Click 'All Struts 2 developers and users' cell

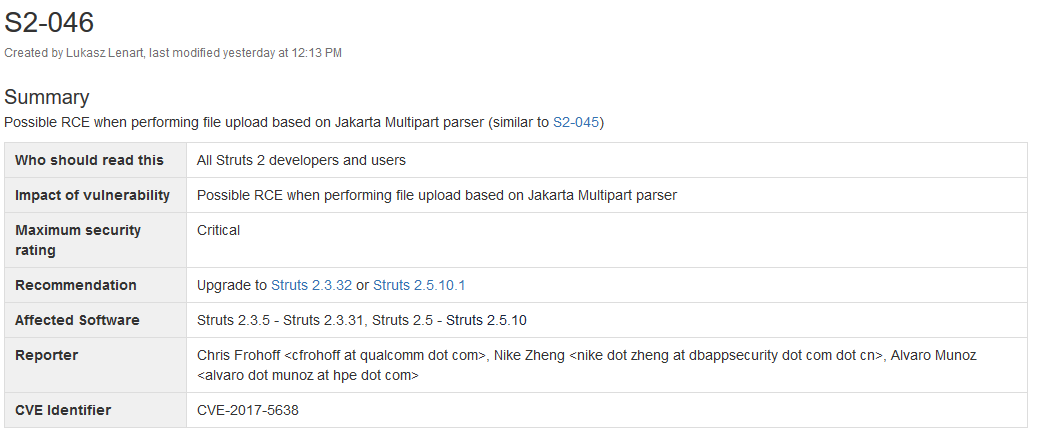click(301, 160)
